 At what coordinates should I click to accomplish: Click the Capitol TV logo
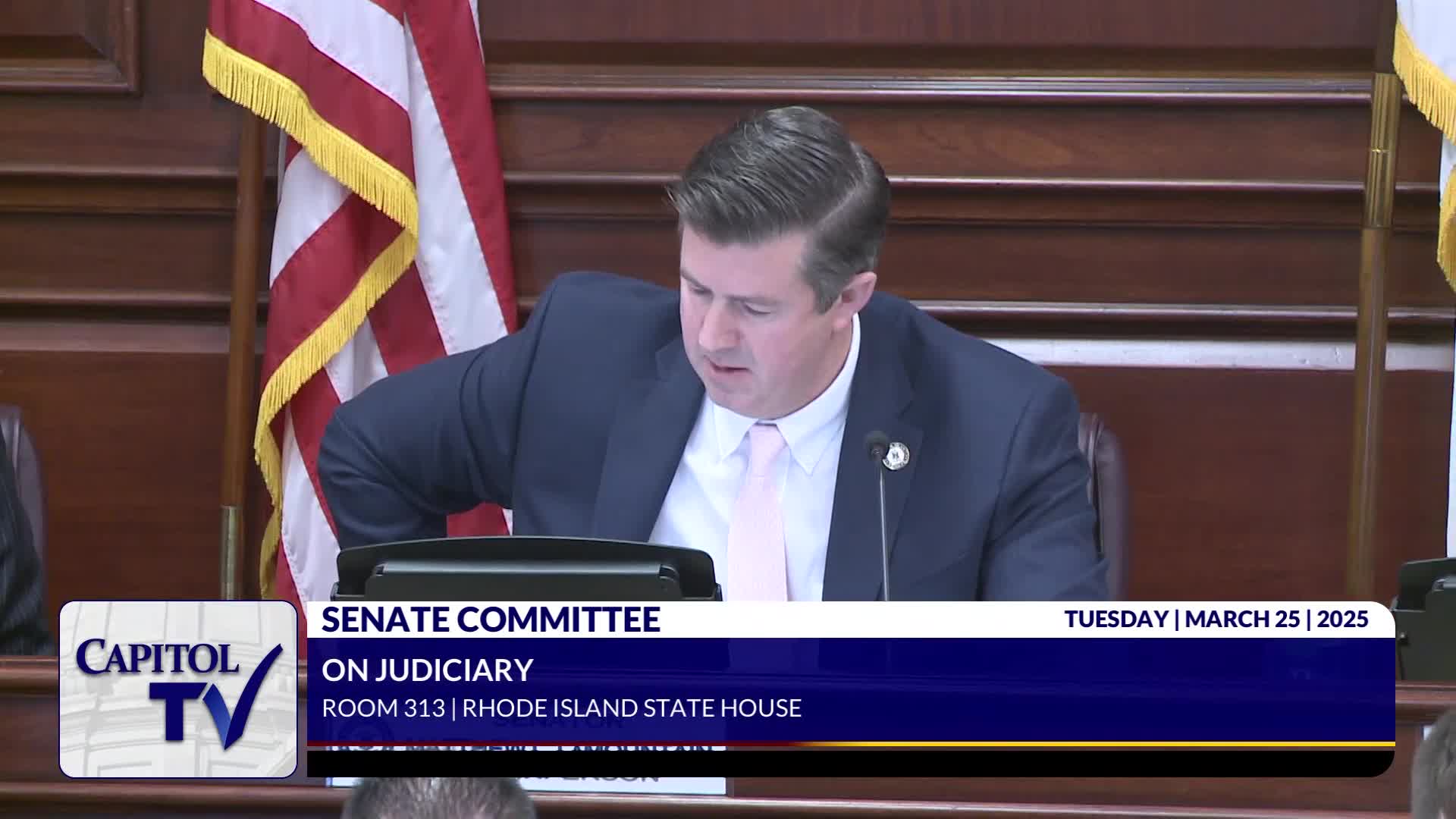[x=178, y=689]
